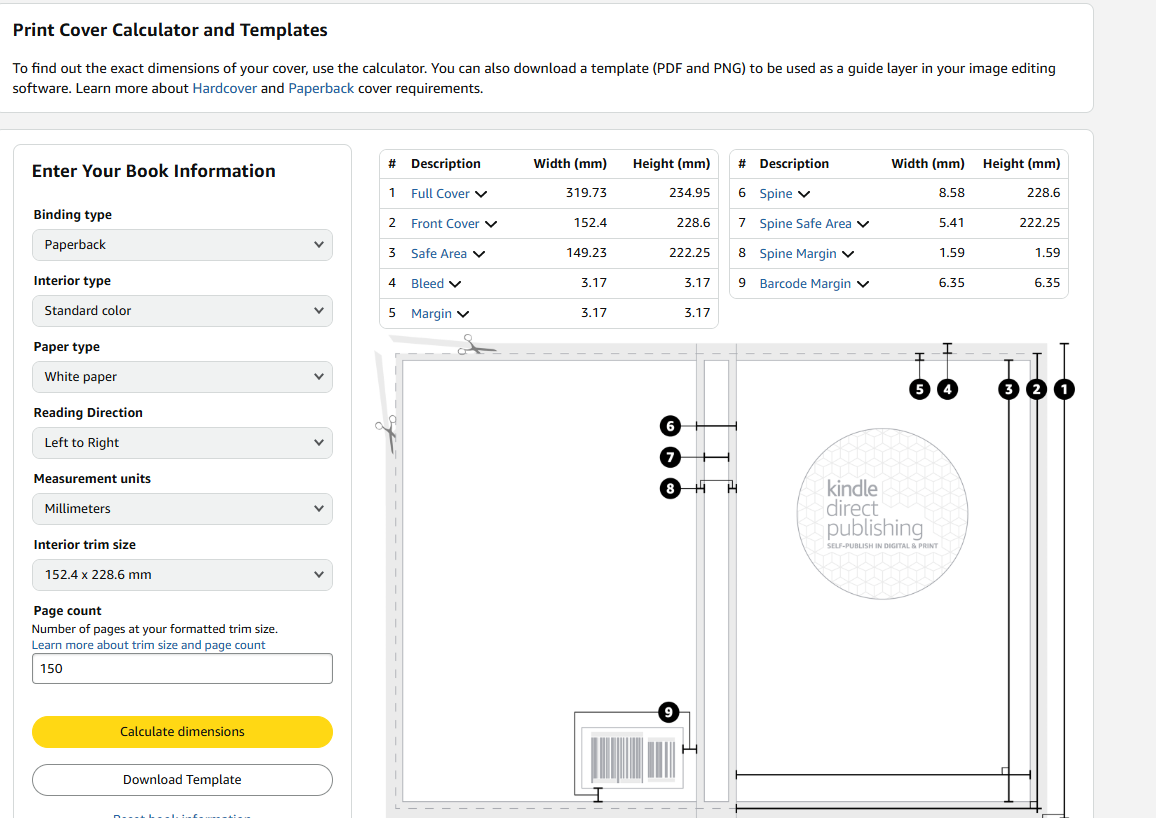Screen dimensions: 1156x818
Task: Change the Measurement units selection
Action: pyautogui.click(x=182, y=509)
